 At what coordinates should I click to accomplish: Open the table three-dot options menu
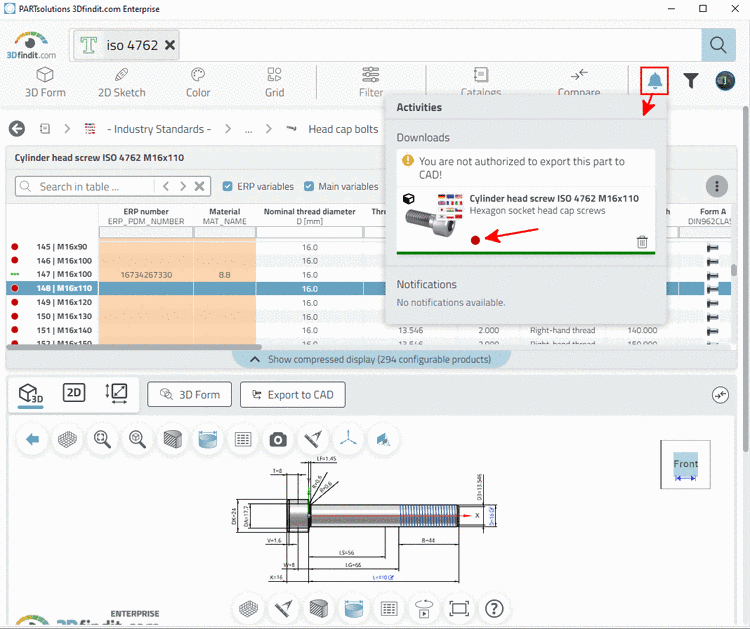tap(717, 186)
